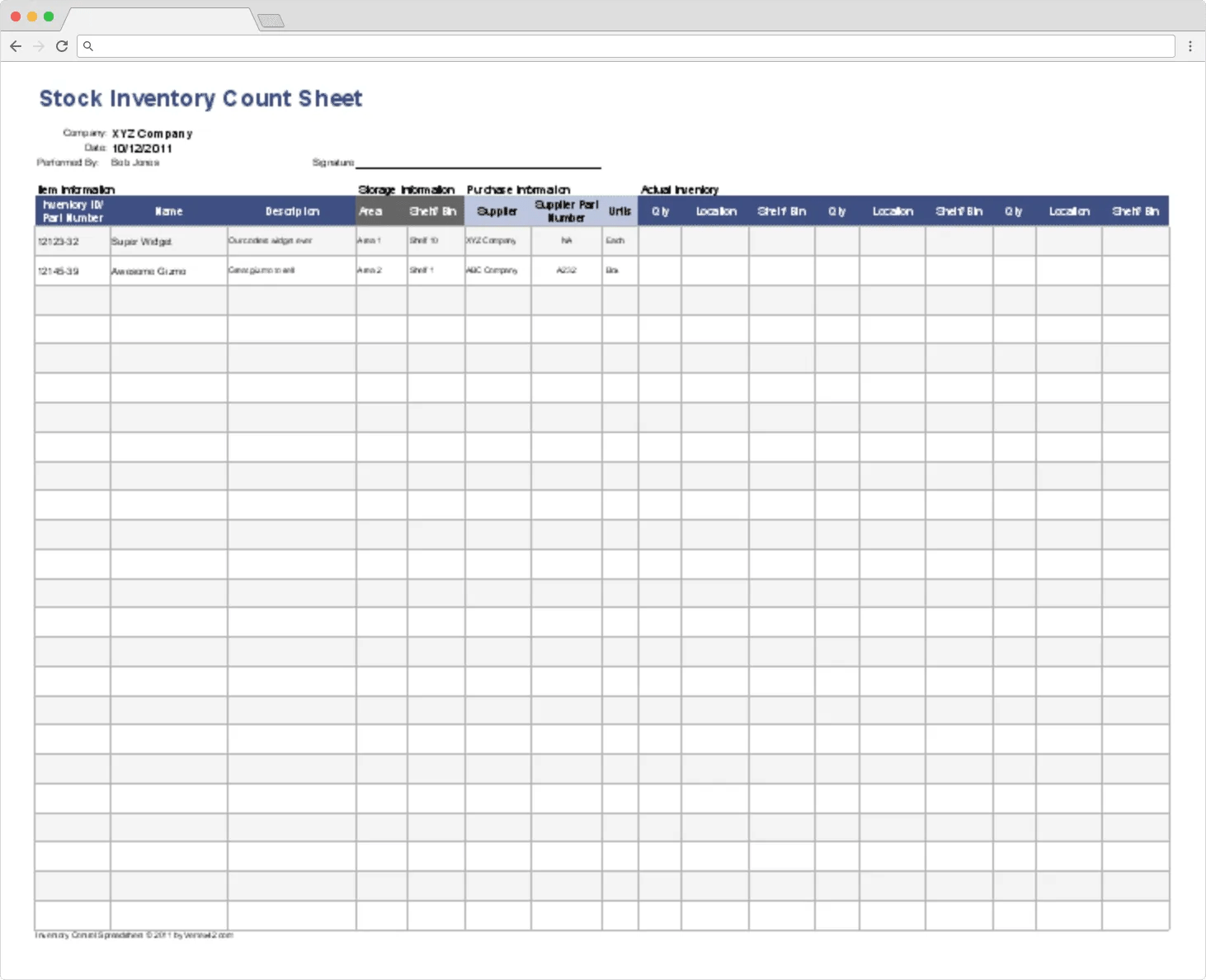Open the browser options menu (vertical dots)
The image size is (1206, 980).
(x=1190, y=46)
